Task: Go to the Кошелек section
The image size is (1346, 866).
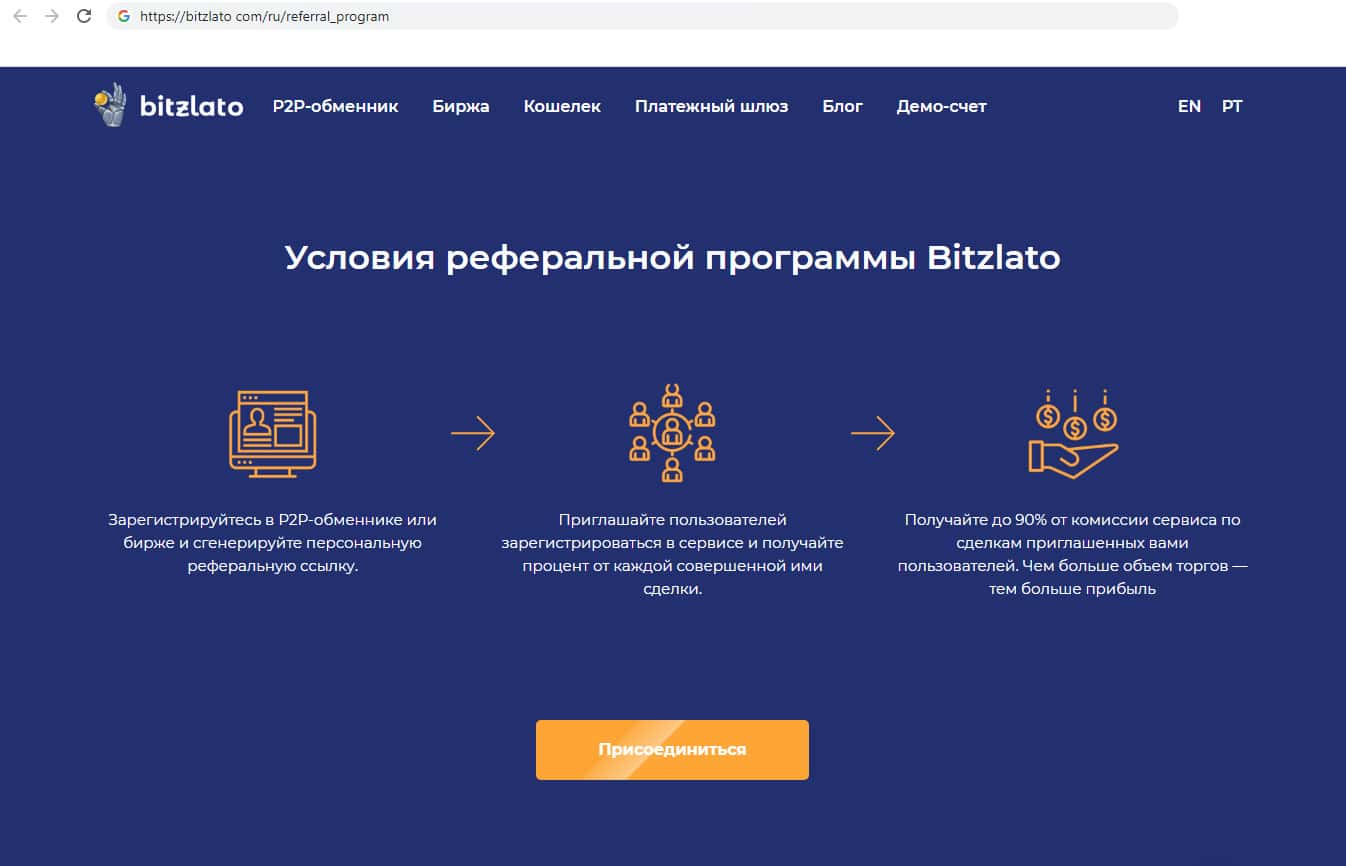Action: pyautogui.click(x=562, y=106)
